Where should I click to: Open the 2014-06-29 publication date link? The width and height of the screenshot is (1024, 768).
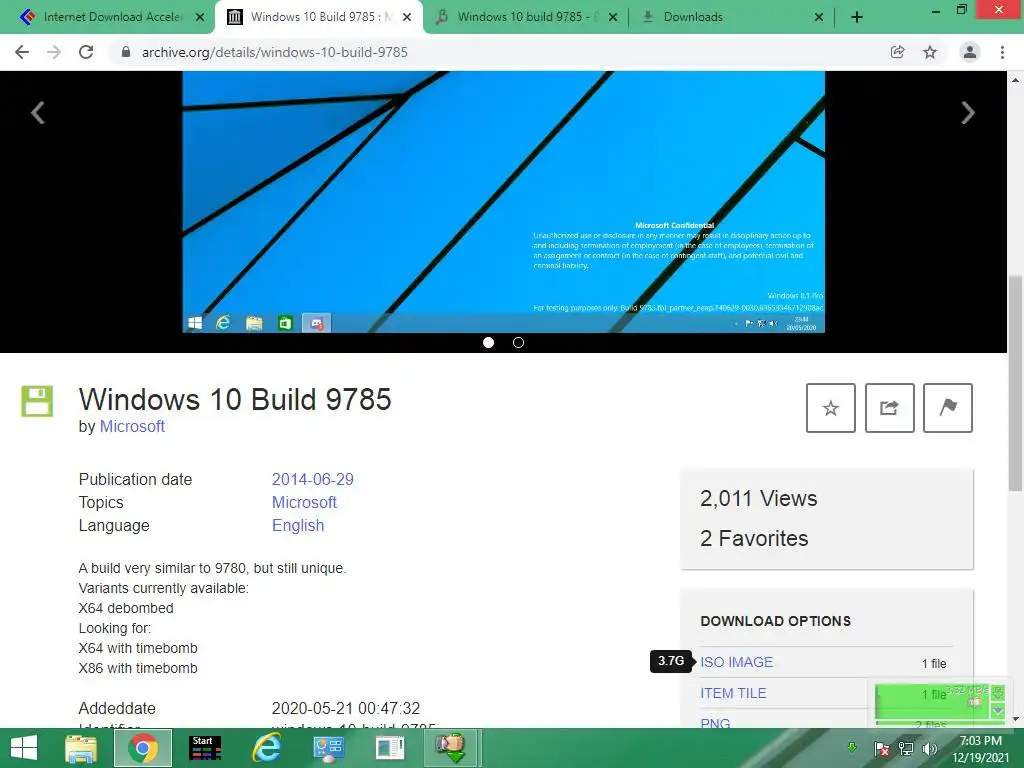click(x=313, y=479)
